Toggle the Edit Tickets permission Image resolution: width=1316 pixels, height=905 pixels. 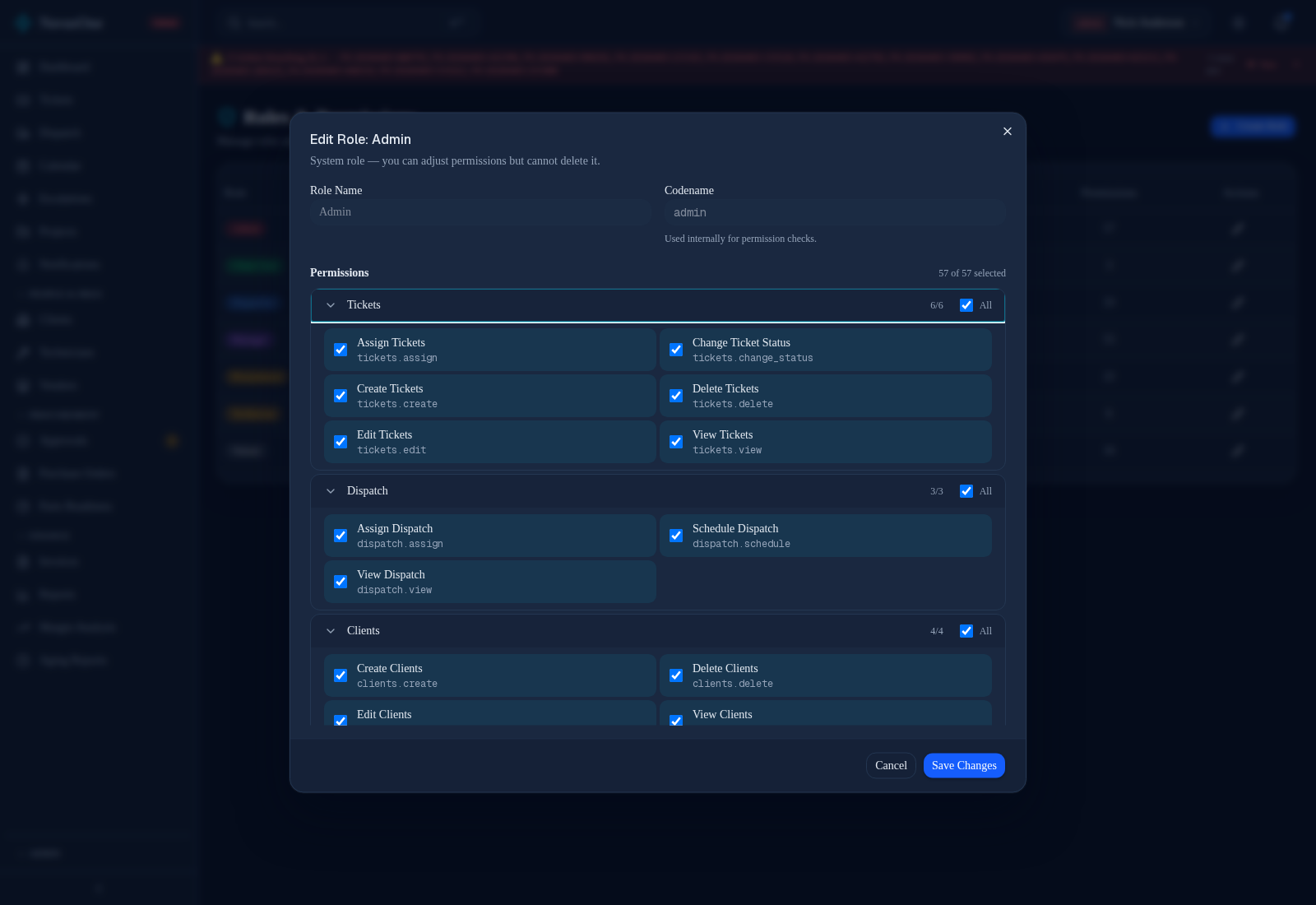click(x=341, y=442)
